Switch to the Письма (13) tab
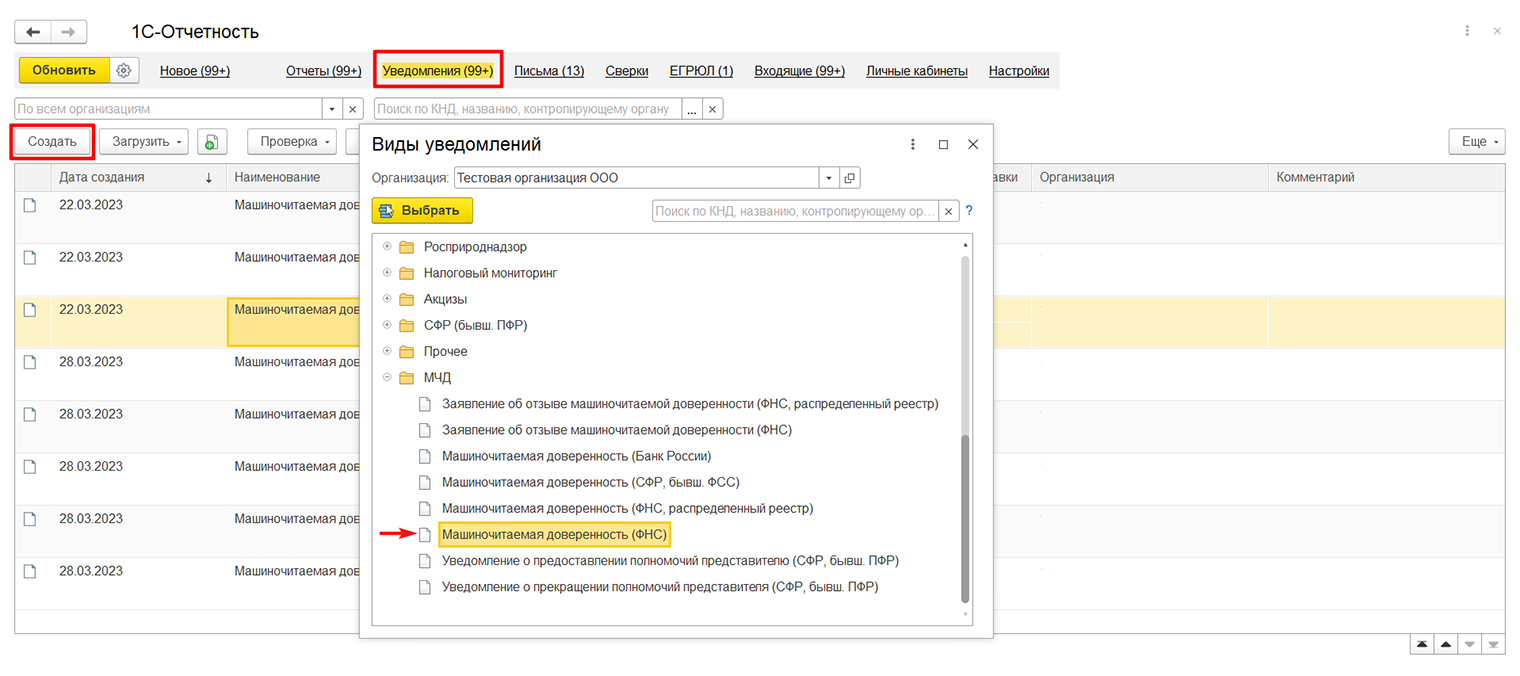 coord(549,71)
